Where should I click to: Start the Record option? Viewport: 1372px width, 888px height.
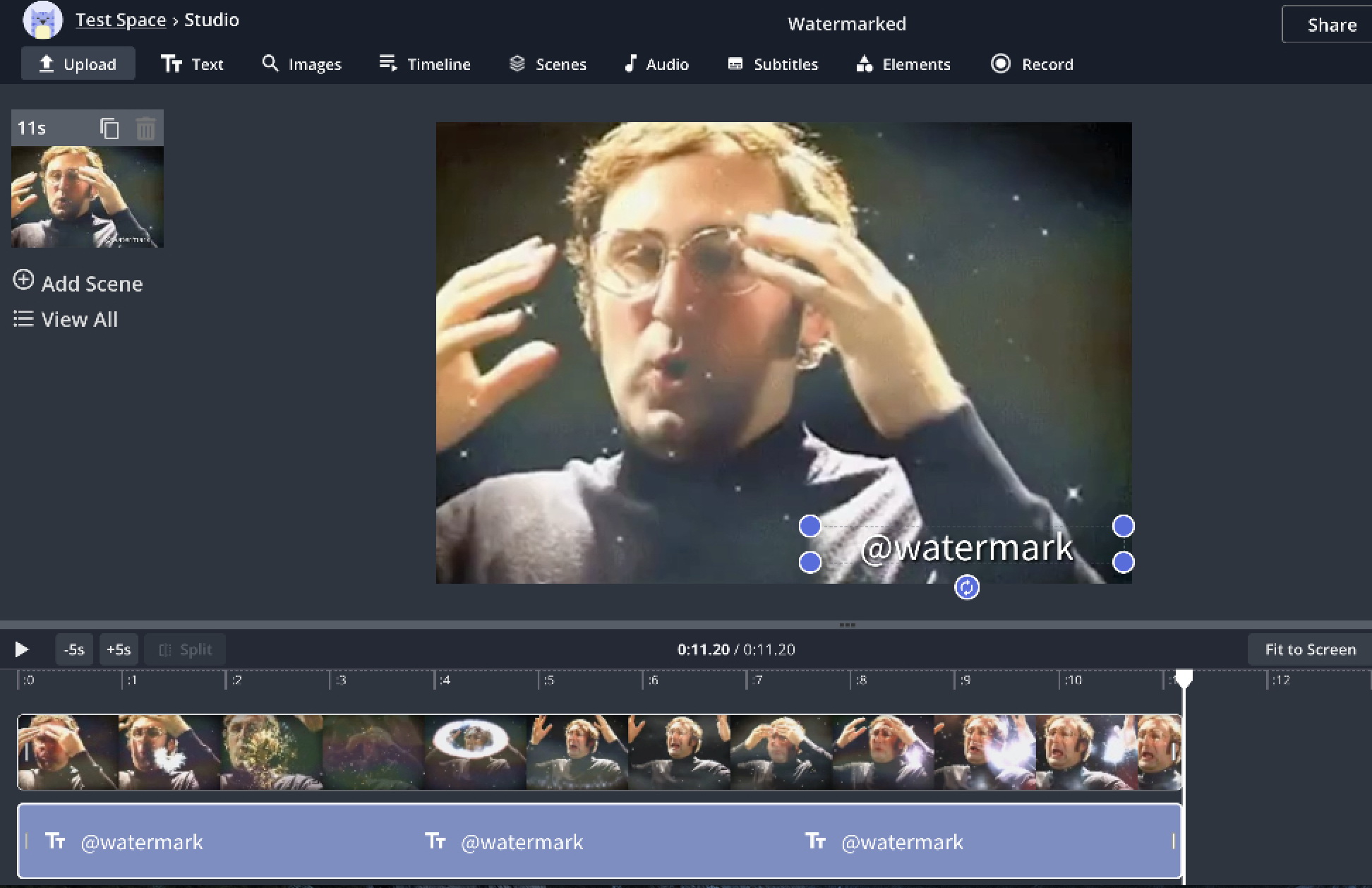pyautogui.click(x=1033, y=64)
